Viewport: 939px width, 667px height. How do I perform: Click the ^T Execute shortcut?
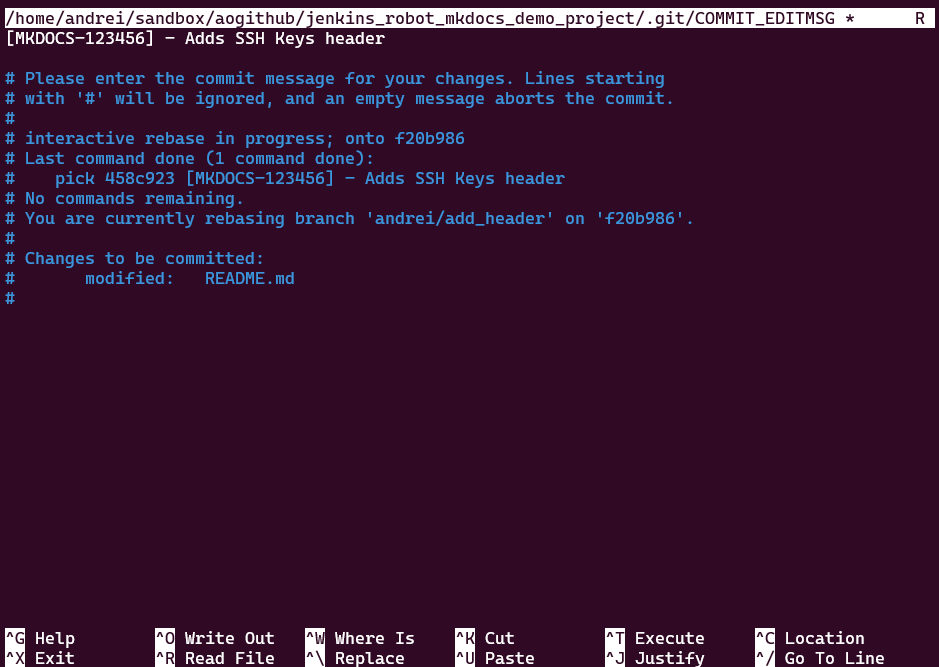coord(655,638)
